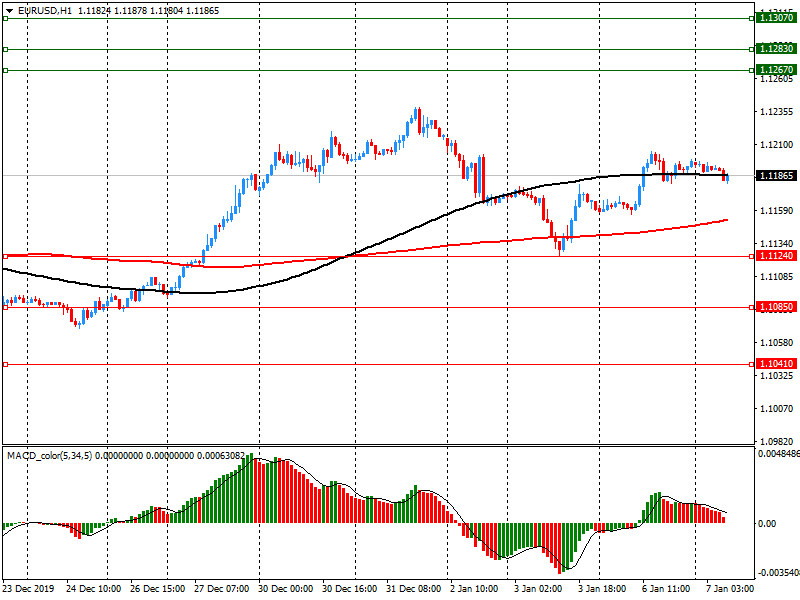Screen dimensions: 800x600
Task: Click the 27 Dec 07:00 time label
Action: click(221, 588)
